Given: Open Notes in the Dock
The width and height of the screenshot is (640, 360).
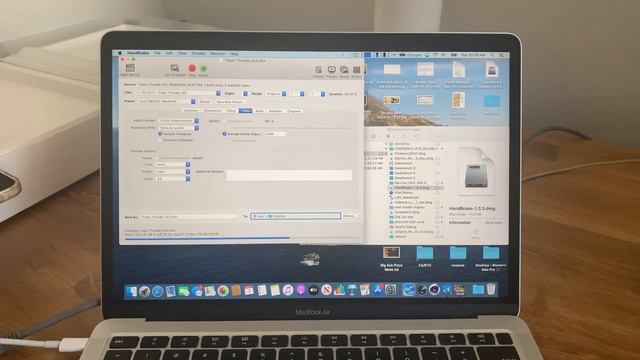Looking at the screenshot, I should click(275, 290).
